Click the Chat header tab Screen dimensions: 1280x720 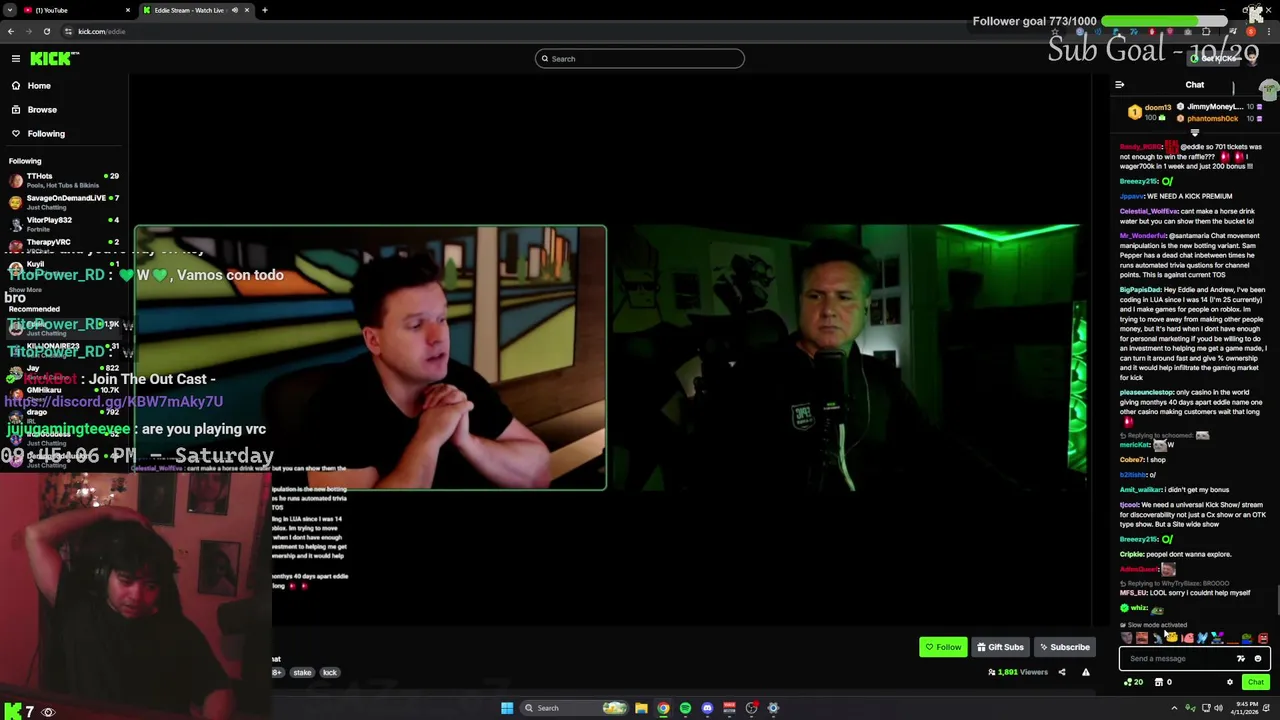[1195, 85]
